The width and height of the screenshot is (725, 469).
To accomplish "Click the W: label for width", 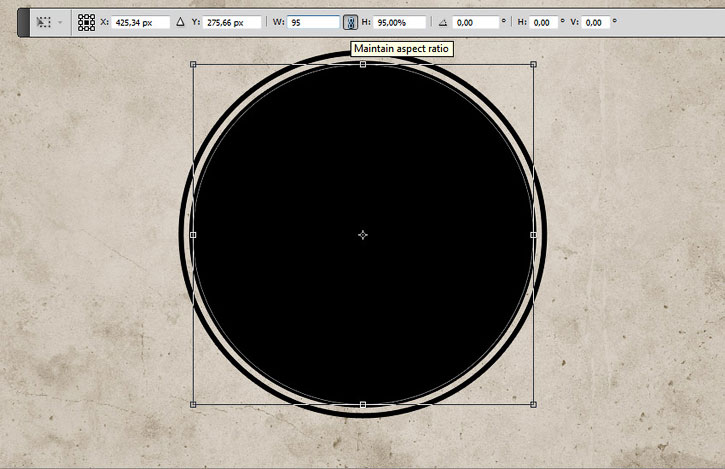I will pyautogui.click(x=278, y=22).
